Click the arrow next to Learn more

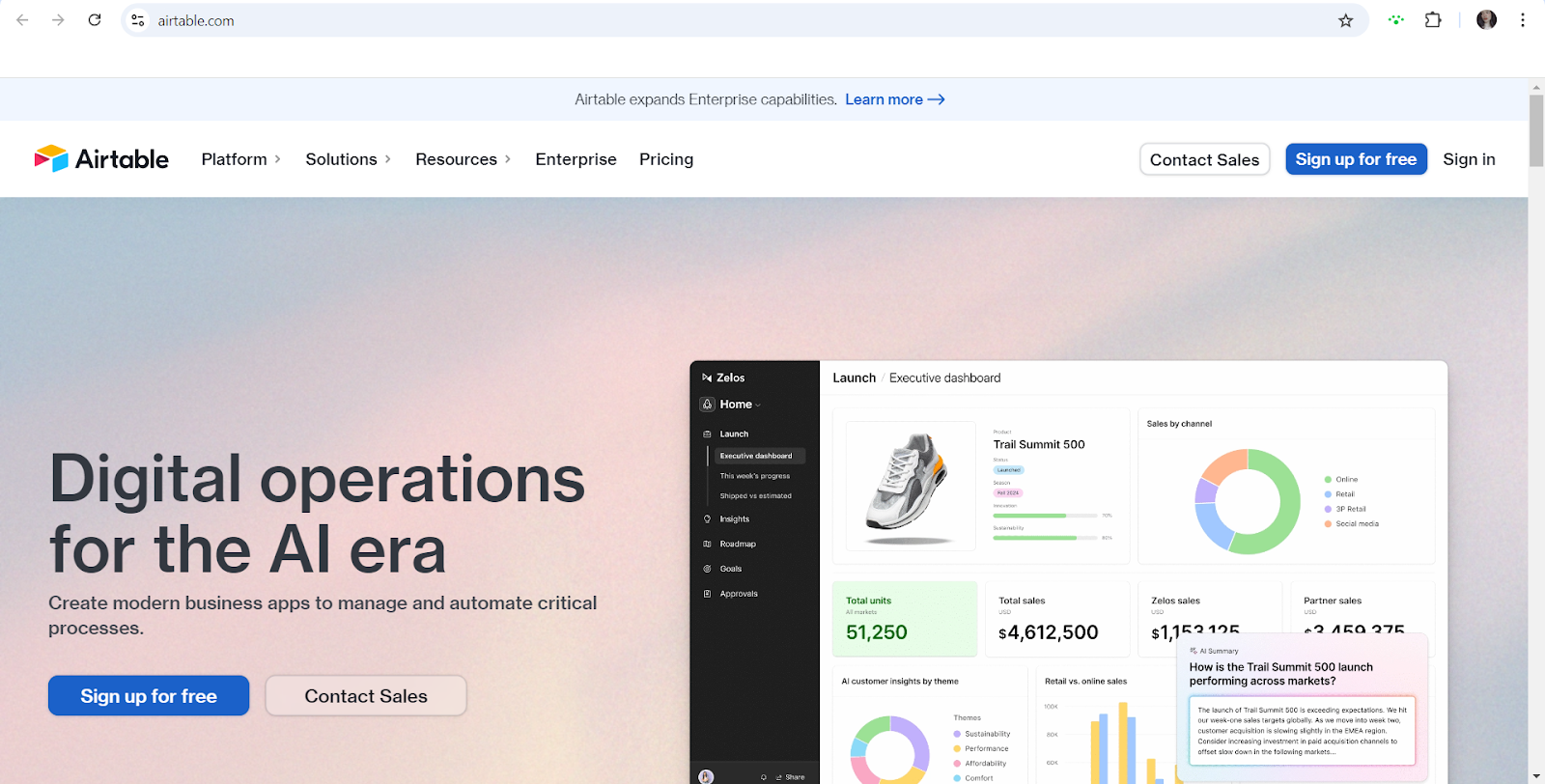pos(936,99)
